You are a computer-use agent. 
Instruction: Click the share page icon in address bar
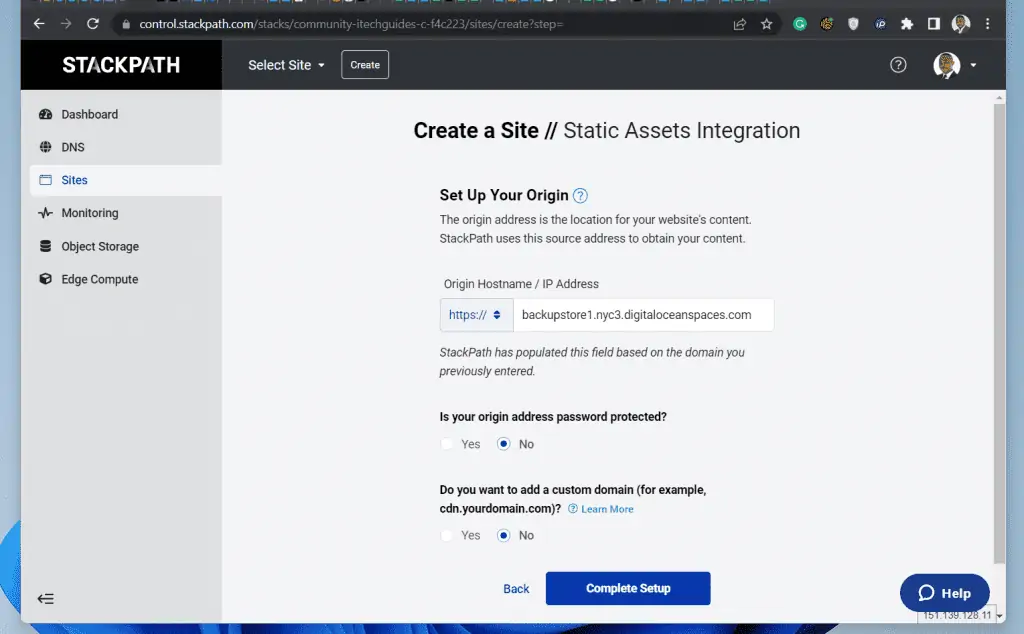click(739, 24)
